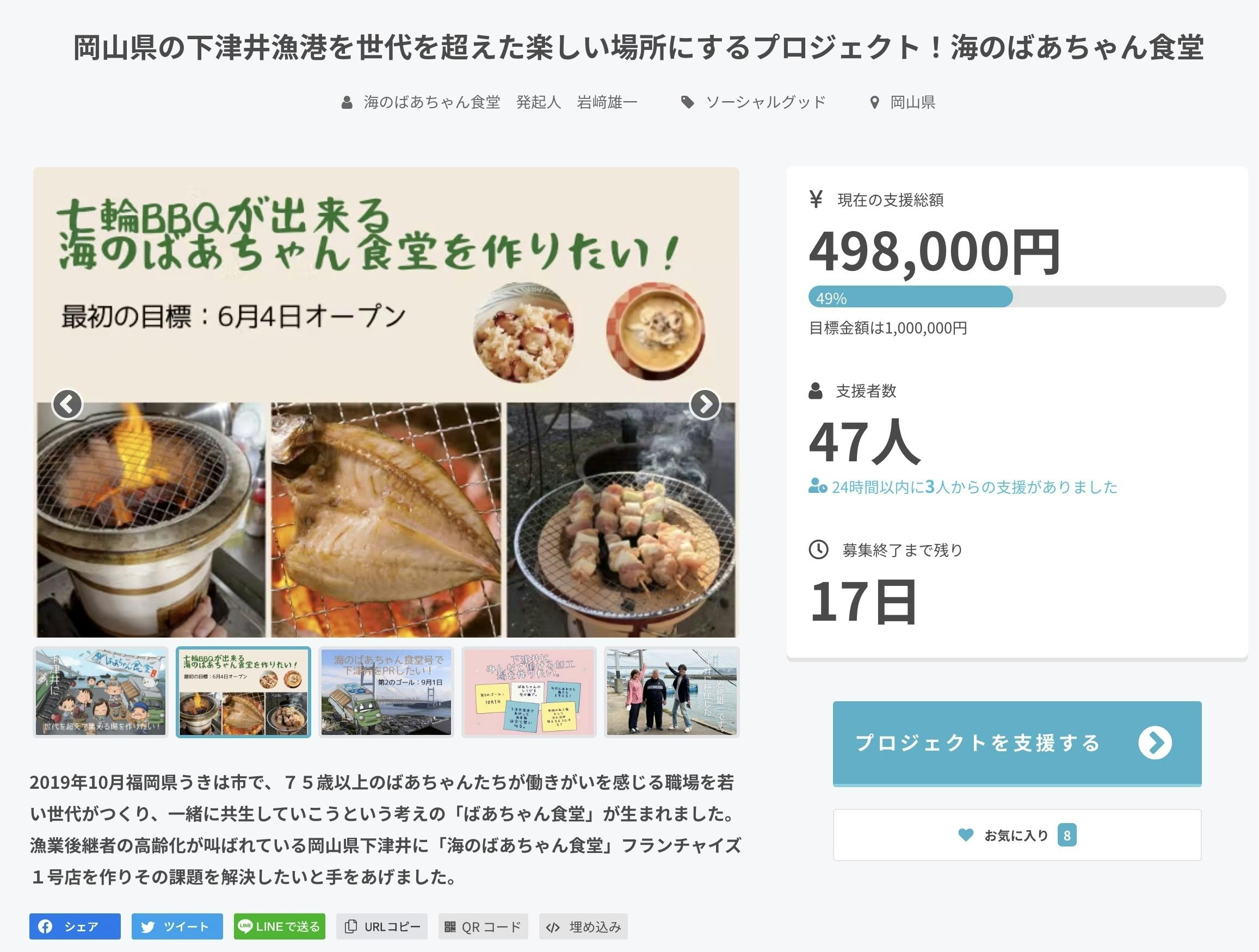1259x952 pixels.
Task: Select the pink sticky-notes thumbnail
Action: click(529, 692)
